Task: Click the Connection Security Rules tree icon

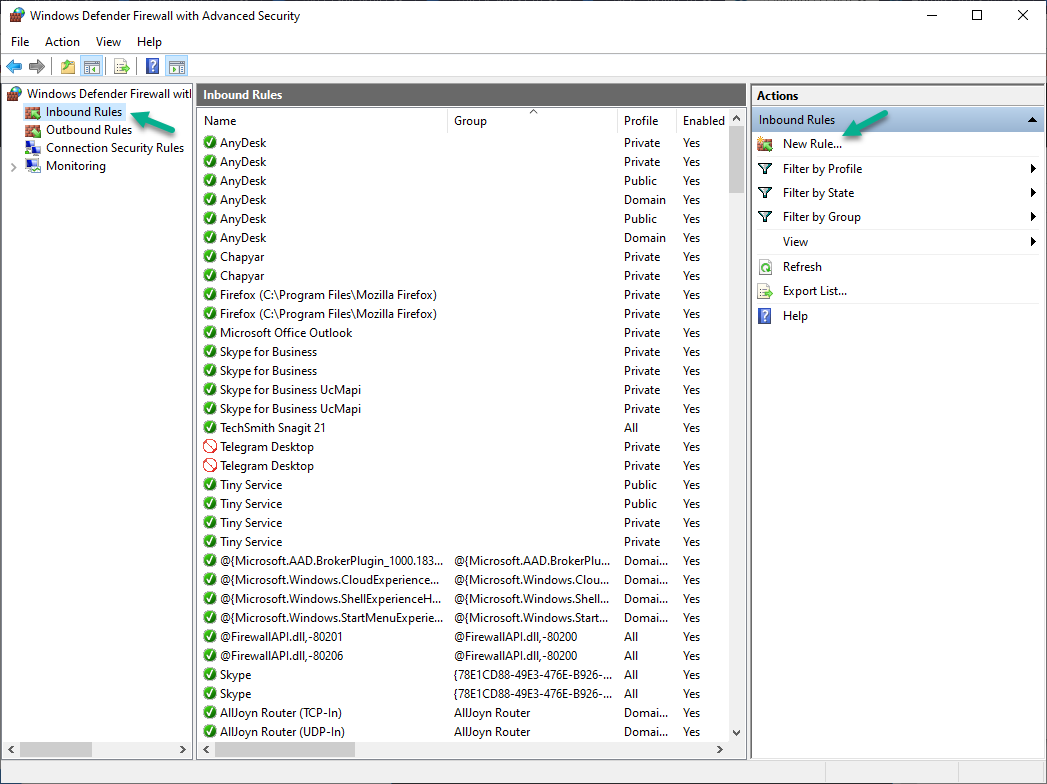Action: [33, 148]
